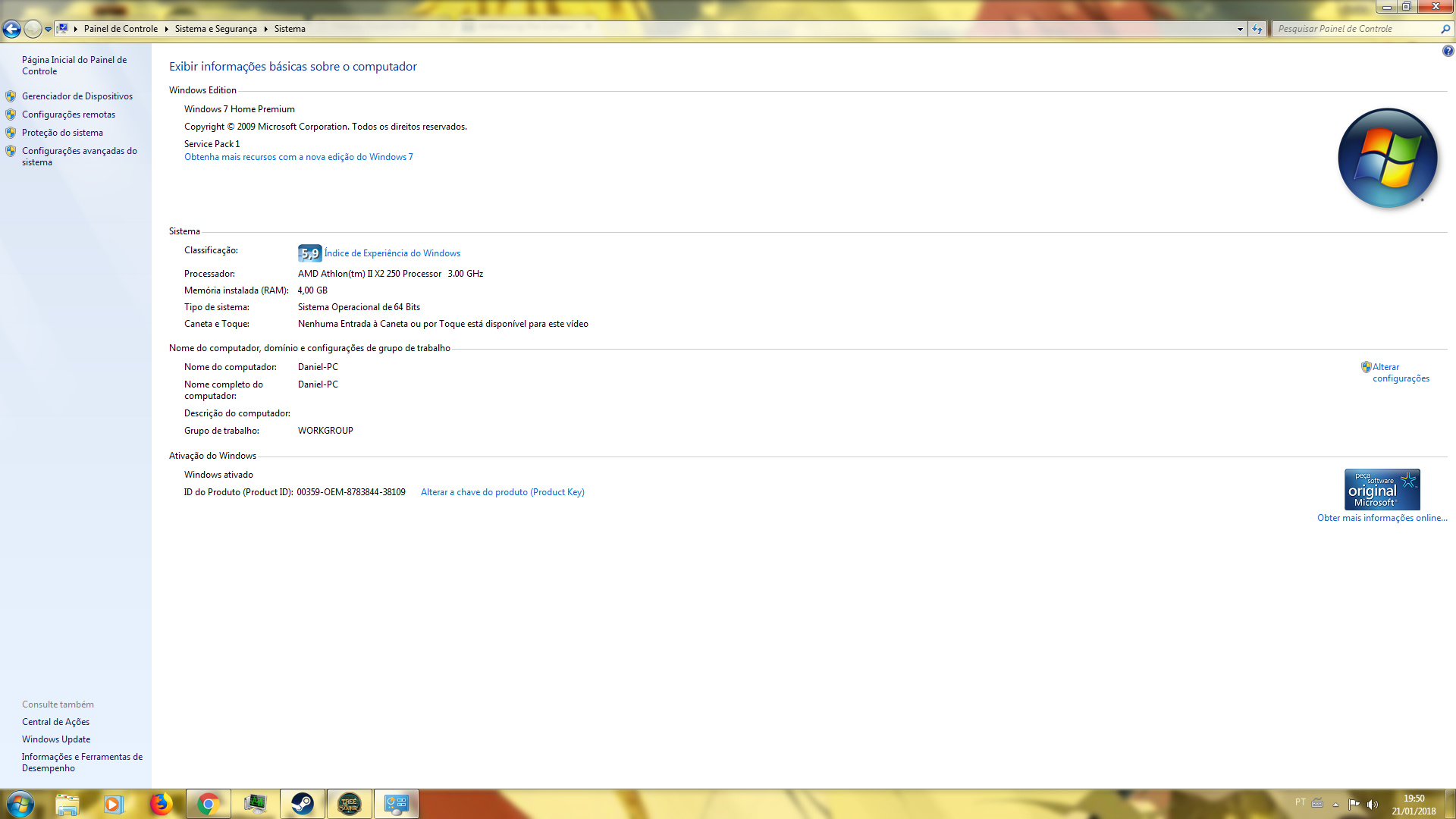Click Alterar a chave do produto link

click(503, 492)
